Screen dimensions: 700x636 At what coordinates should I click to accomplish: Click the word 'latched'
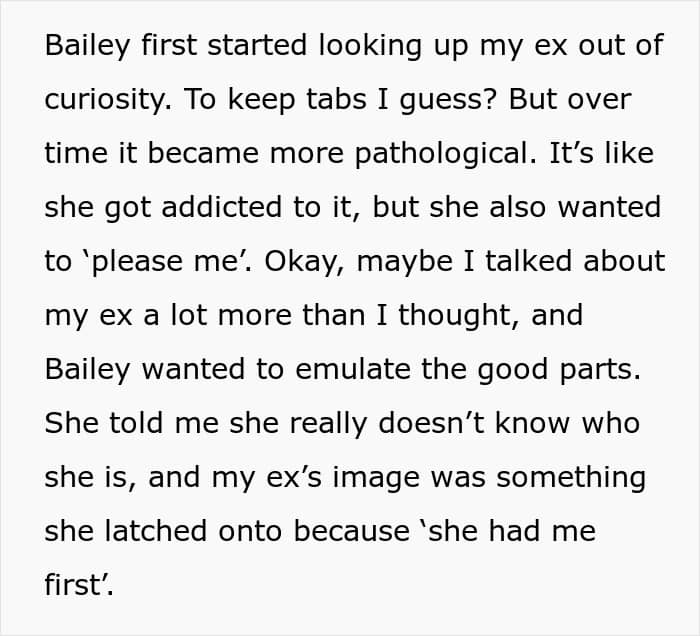155,531
